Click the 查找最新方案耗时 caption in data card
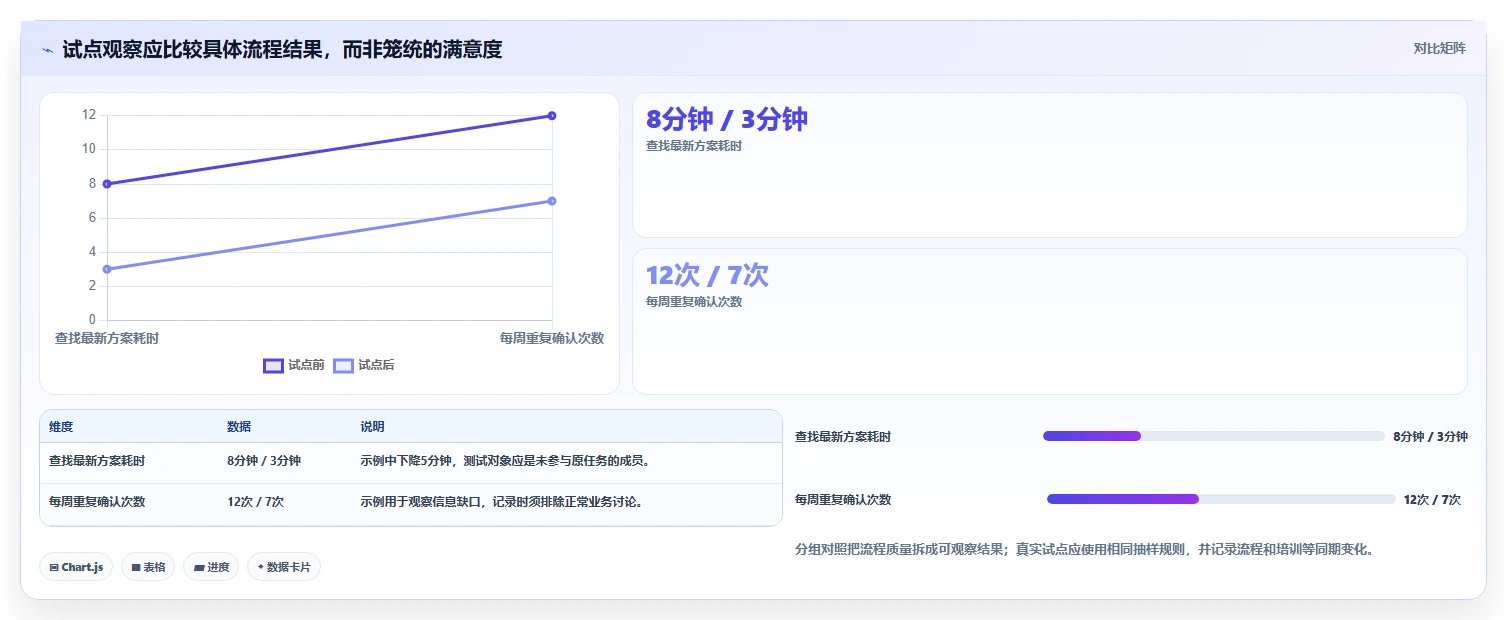The height and width of the screenshot is (620, 1507). tap(694, 146)
